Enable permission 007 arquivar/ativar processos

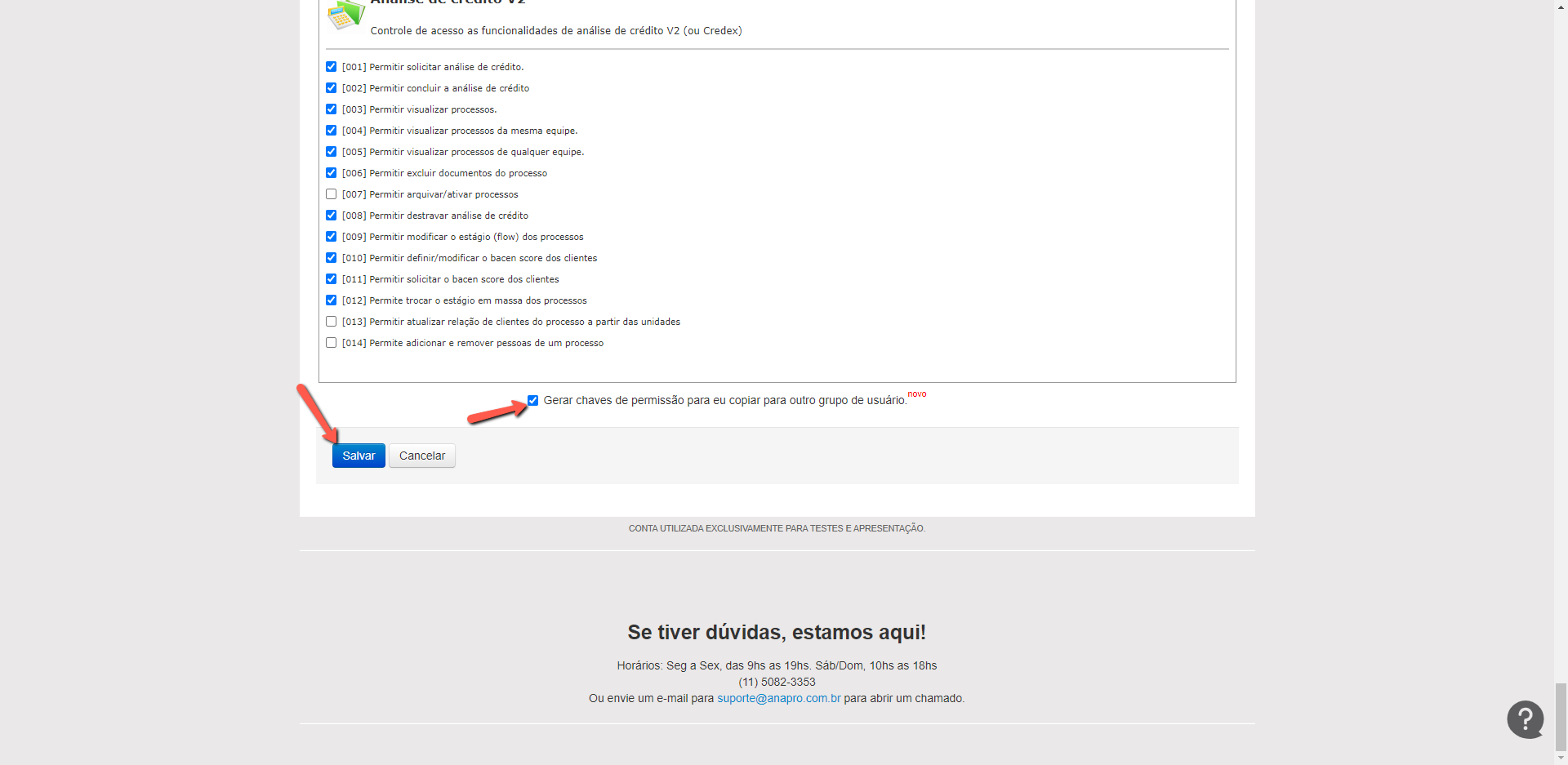tap(331, 194)
